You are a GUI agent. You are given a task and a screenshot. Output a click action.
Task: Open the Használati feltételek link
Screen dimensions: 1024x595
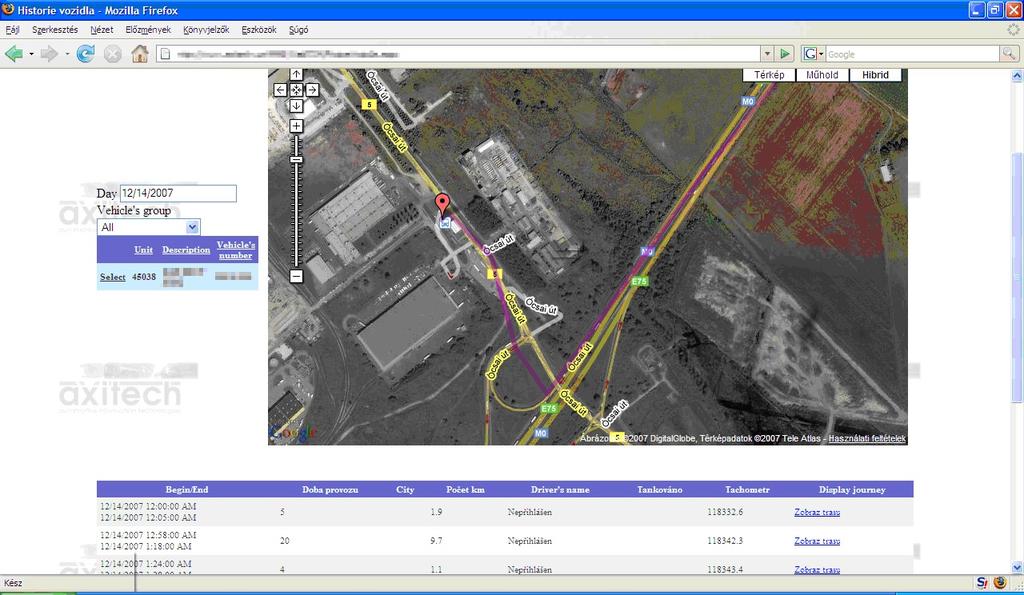[x=867, y=439]
